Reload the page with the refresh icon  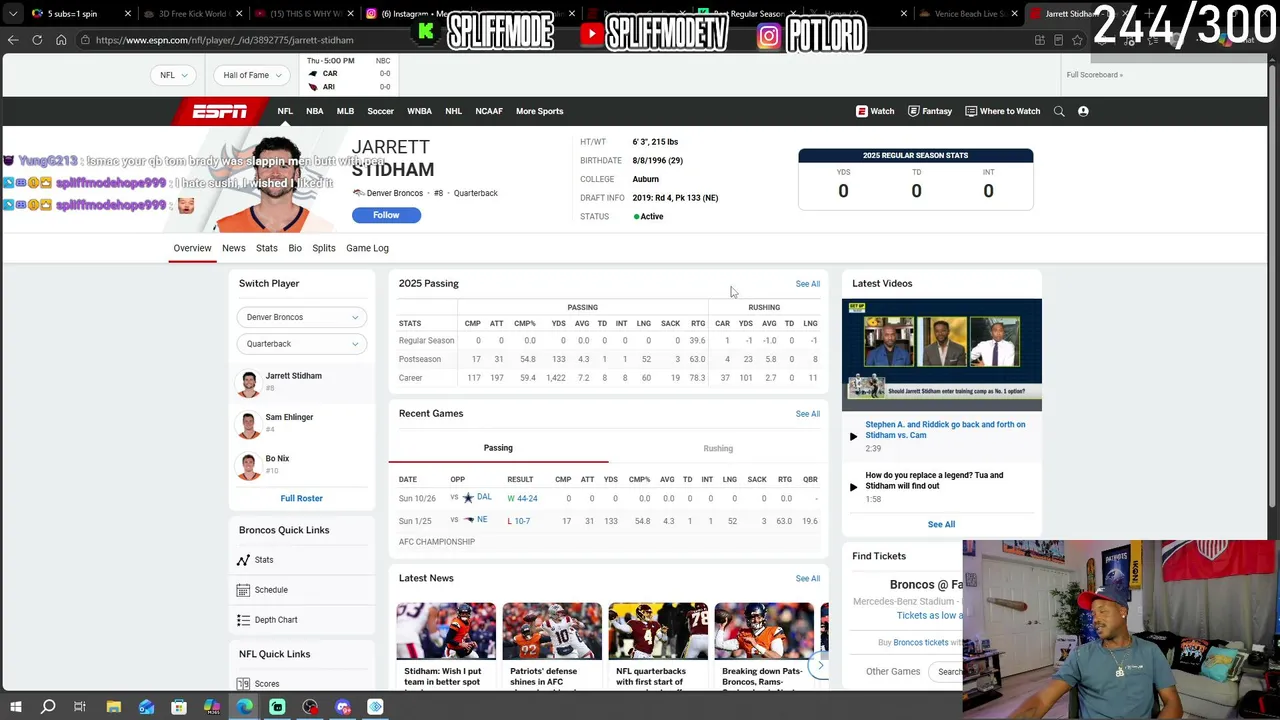[x=37, y=40]
